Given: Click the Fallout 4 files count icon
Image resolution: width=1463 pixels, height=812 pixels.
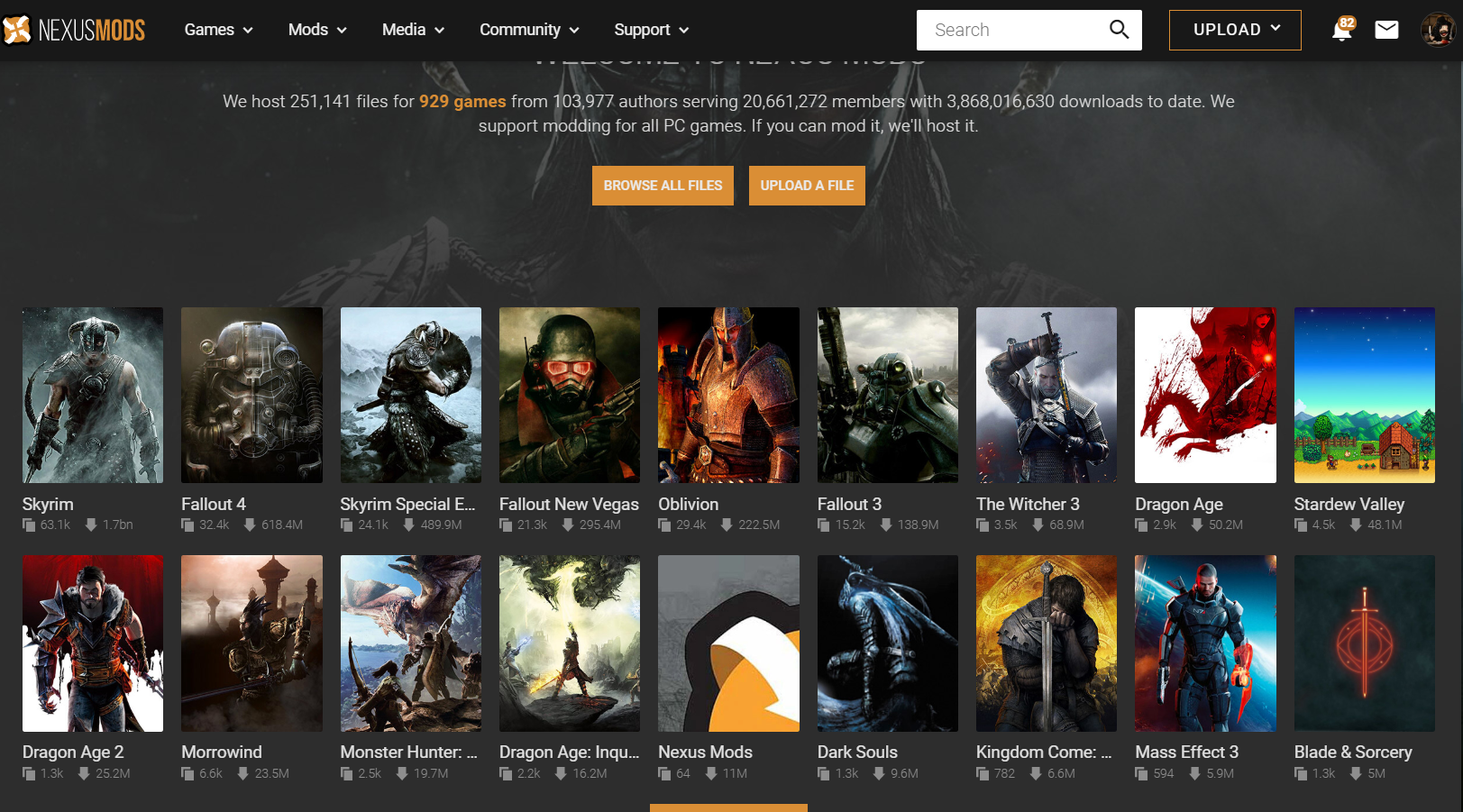Looking at the screenshot, I should tap(187, 525).
